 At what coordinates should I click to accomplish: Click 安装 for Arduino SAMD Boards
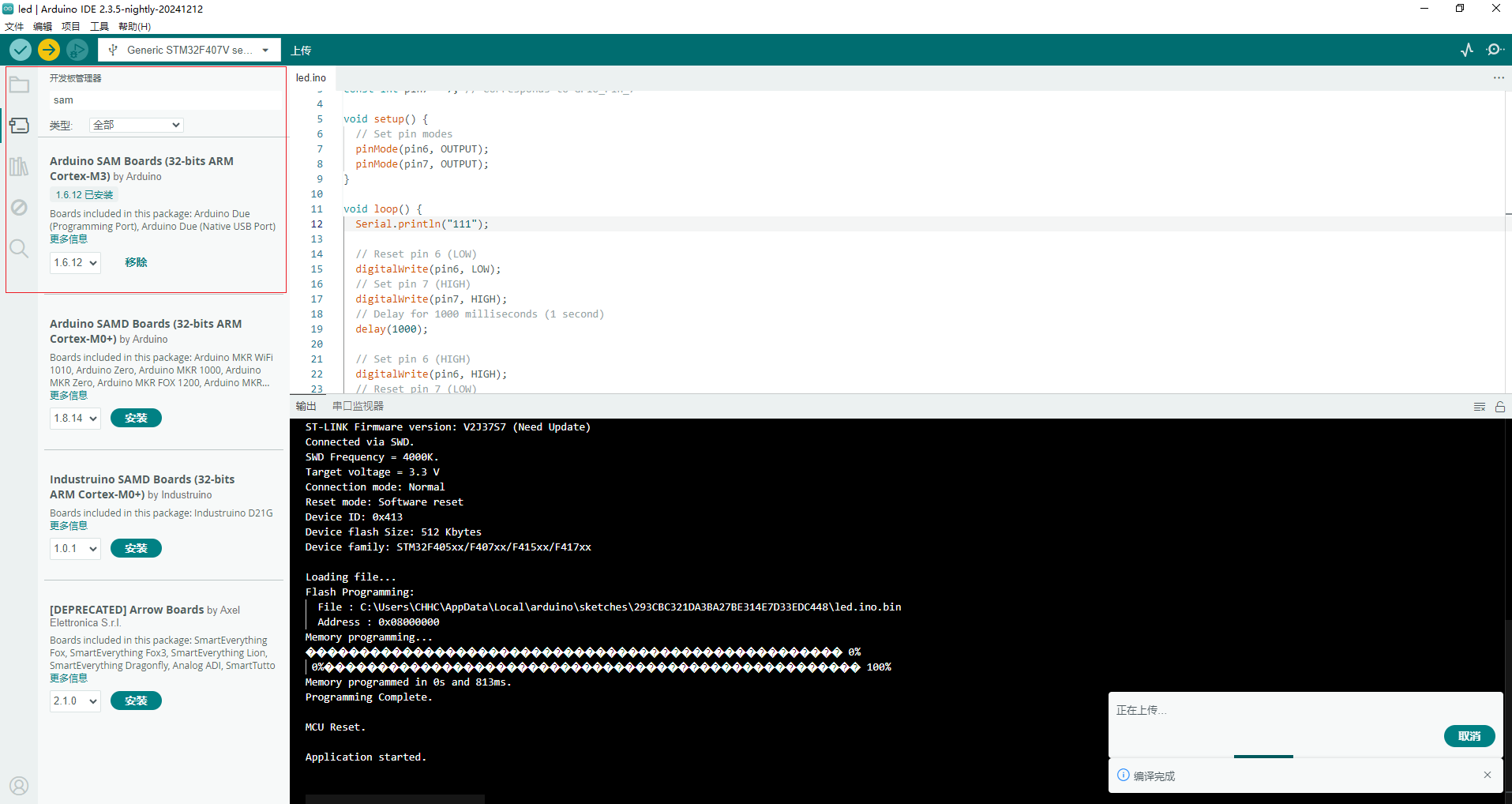[136, 418]
